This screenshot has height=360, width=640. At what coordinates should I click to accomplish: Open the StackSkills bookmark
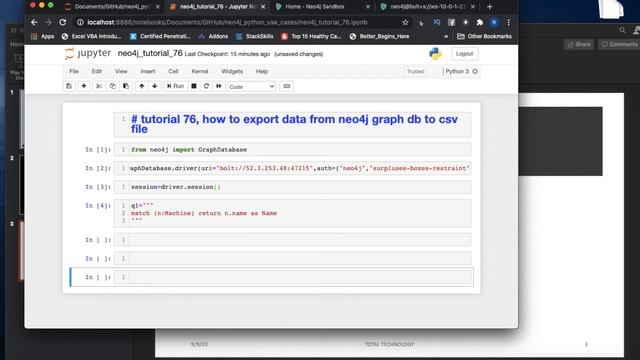[x=255, y=36]
